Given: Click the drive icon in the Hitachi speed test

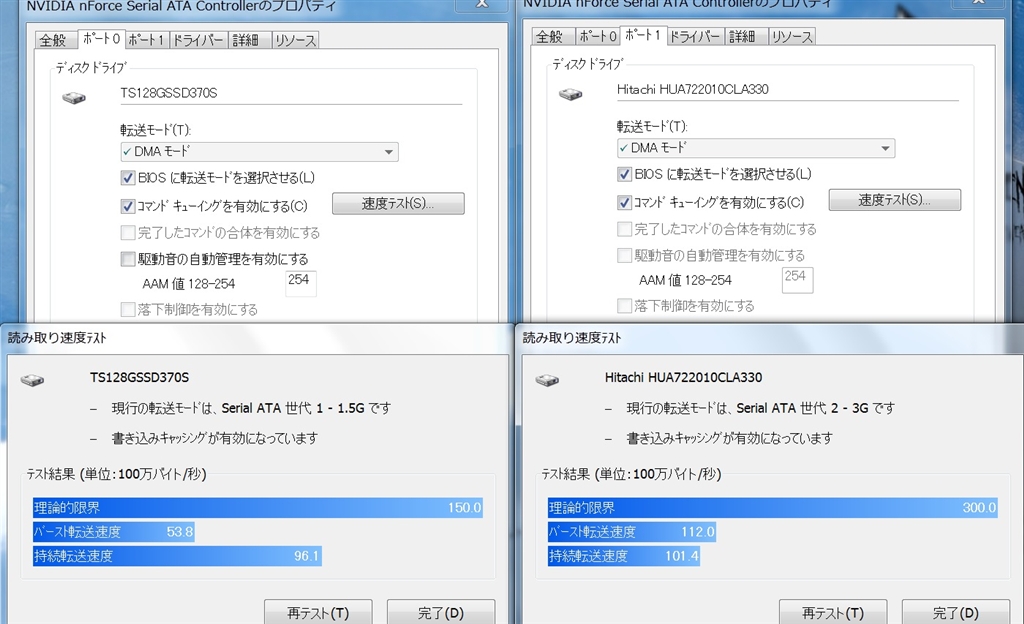Looking at the screenshot, I should tap(547, 381).
